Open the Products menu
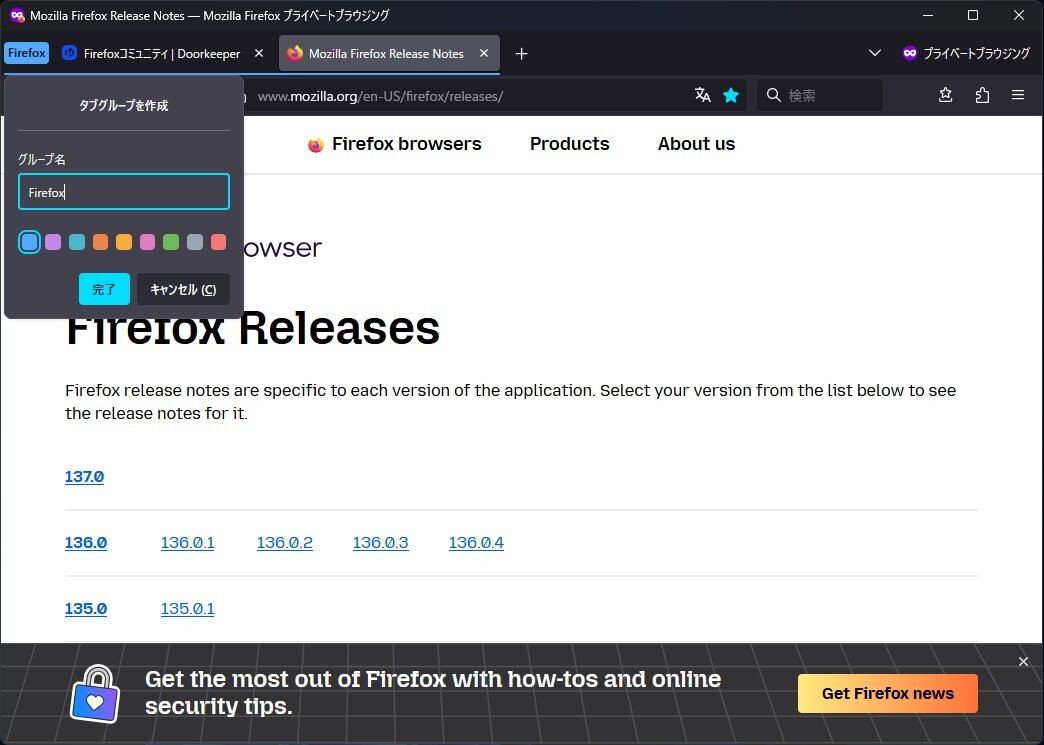1044x745 pixels. [x=569, y=144]
